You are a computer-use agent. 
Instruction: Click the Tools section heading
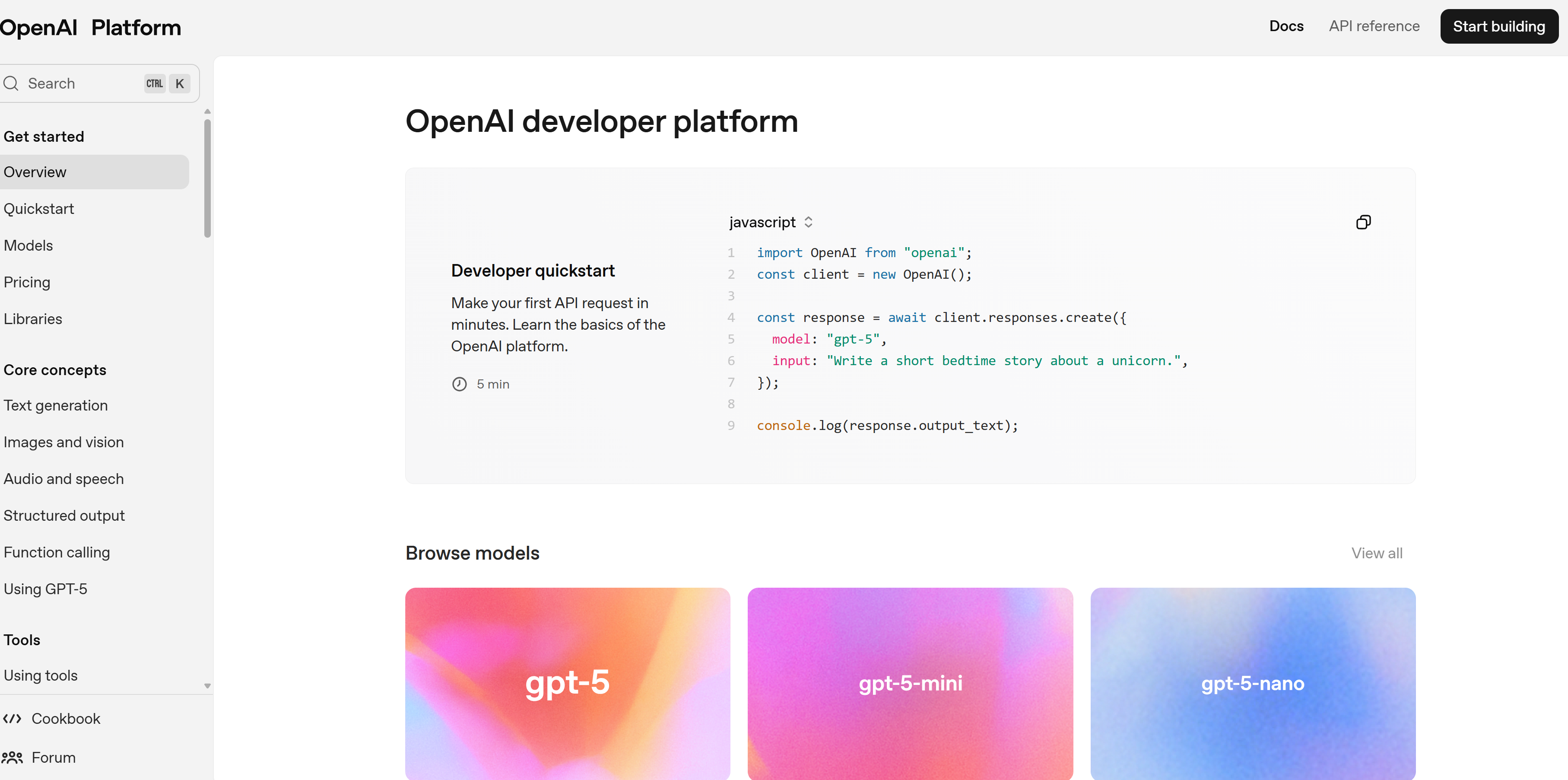tap(22, 640)
